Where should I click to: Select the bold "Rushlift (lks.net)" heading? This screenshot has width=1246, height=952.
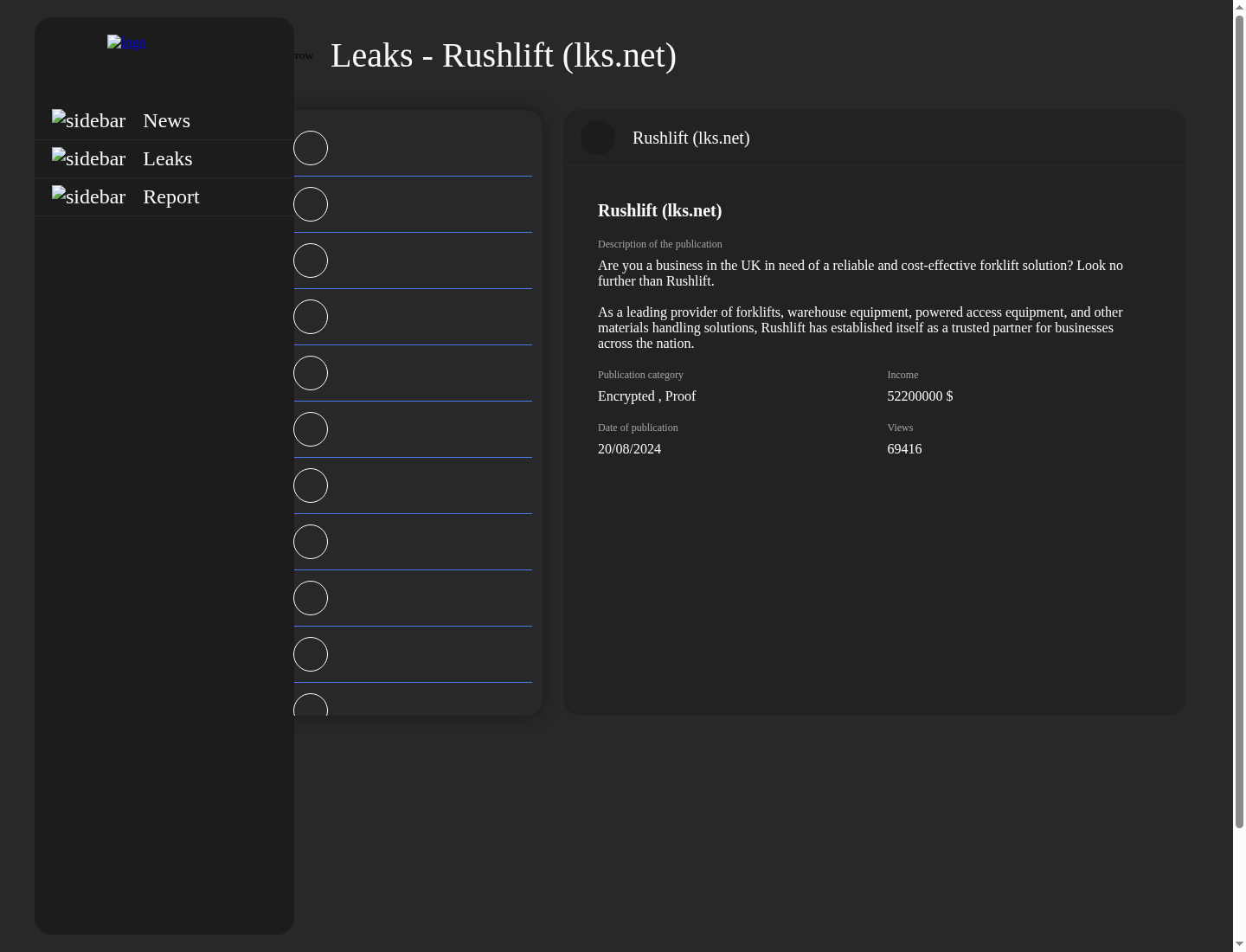click(659, 210)
